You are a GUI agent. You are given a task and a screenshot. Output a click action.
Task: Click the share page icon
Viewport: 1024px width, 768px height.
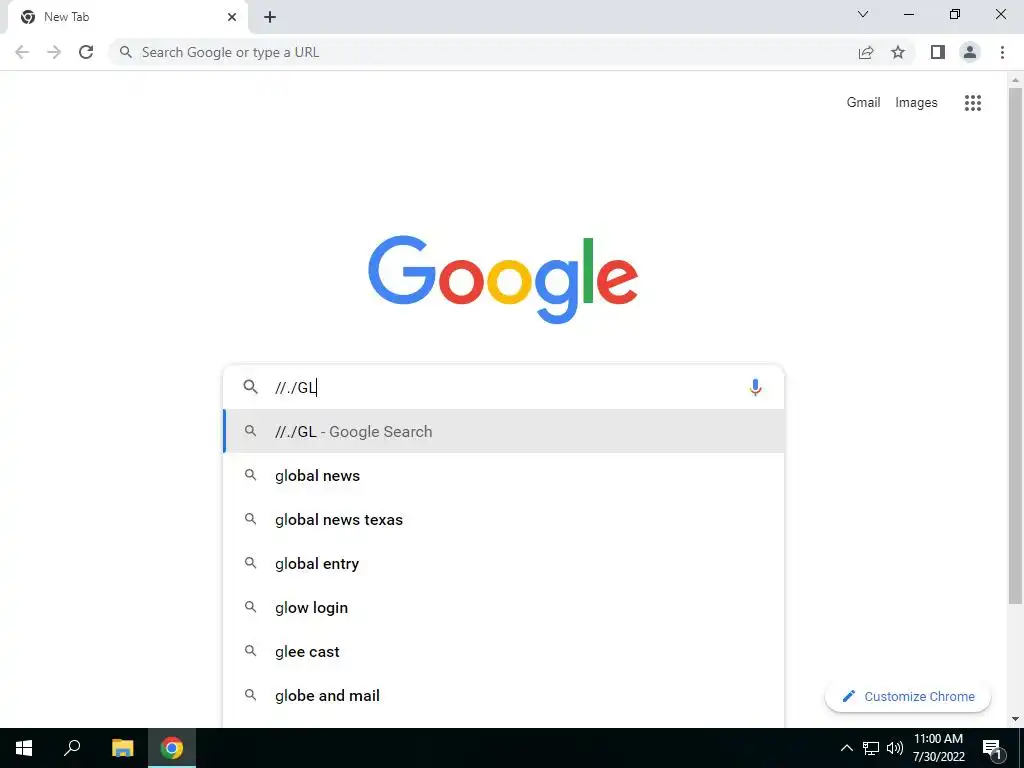coord(866,52)
